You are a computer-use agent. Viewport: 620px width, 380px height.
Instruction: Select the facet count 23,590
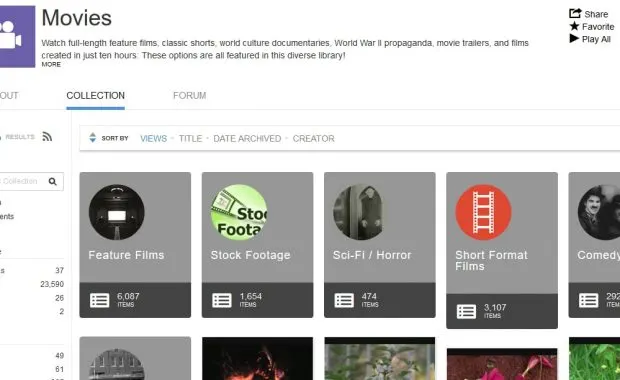(x=52, y=284)
